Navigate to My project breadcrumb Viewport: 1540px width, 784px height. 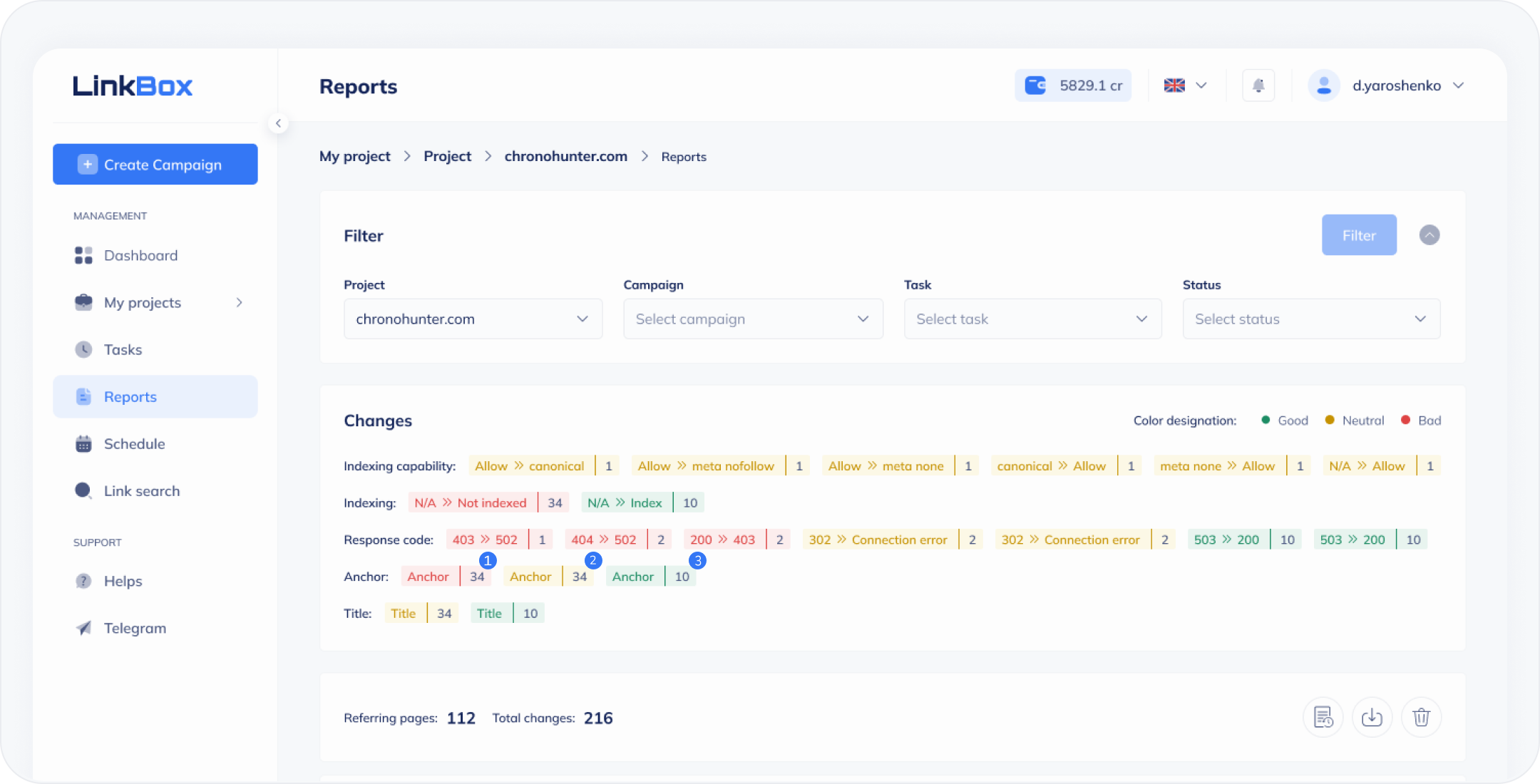point(355,156)
